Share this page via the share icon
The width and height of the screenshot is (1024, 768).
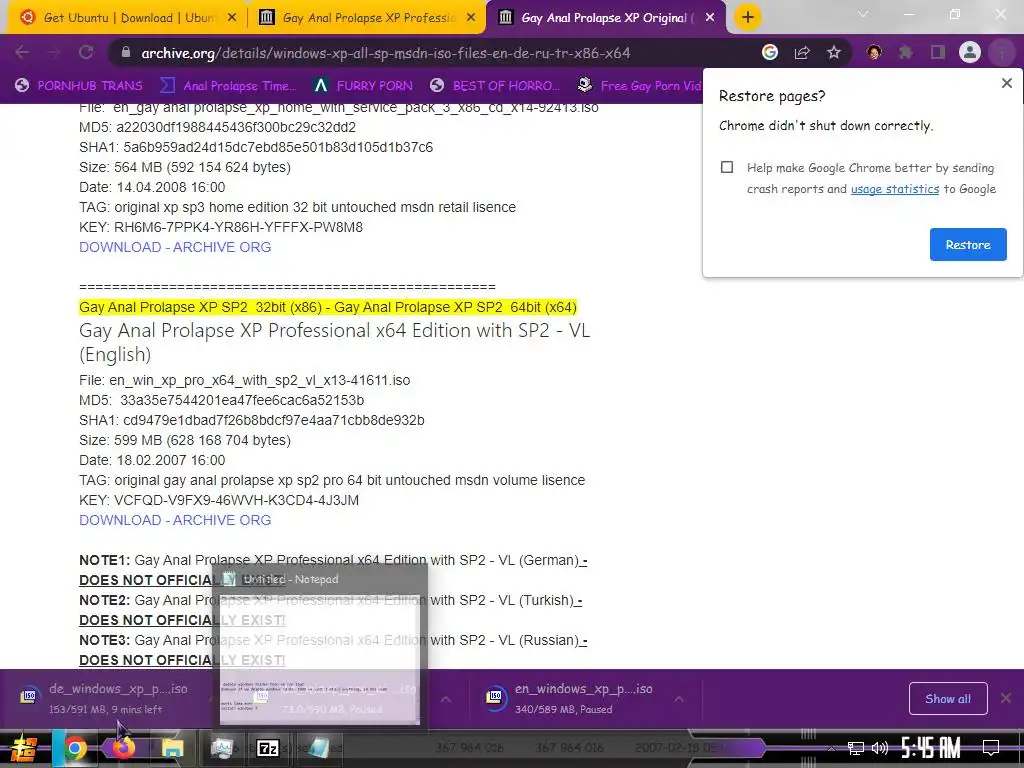802,53
